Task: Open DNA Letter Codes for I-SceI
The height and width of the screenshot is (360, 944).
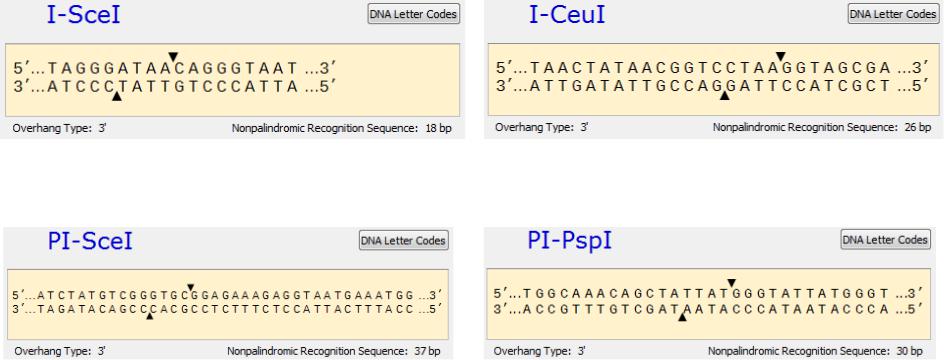Action: pos(414,14)
